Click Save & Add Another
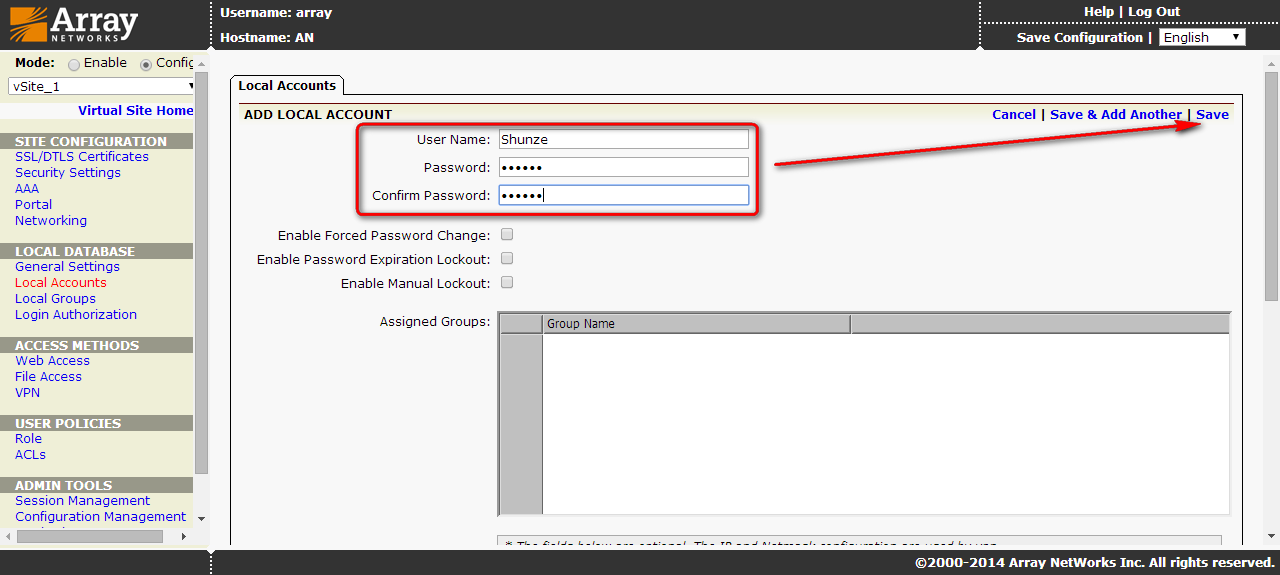Screen dimensions: 1280x575 point(1115,115)
